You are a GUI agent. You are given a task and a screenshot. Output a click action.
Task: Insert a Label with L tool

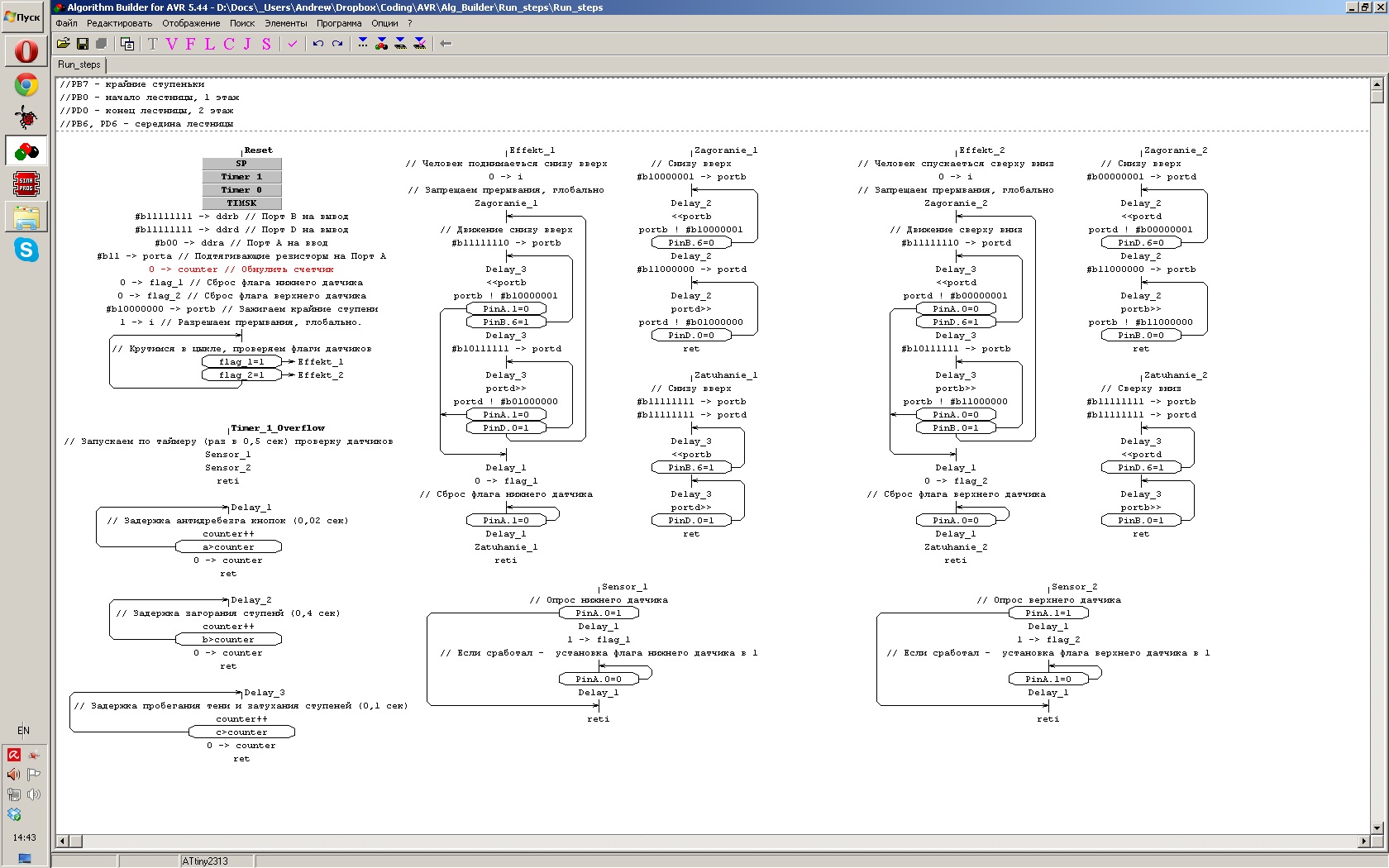209,44
